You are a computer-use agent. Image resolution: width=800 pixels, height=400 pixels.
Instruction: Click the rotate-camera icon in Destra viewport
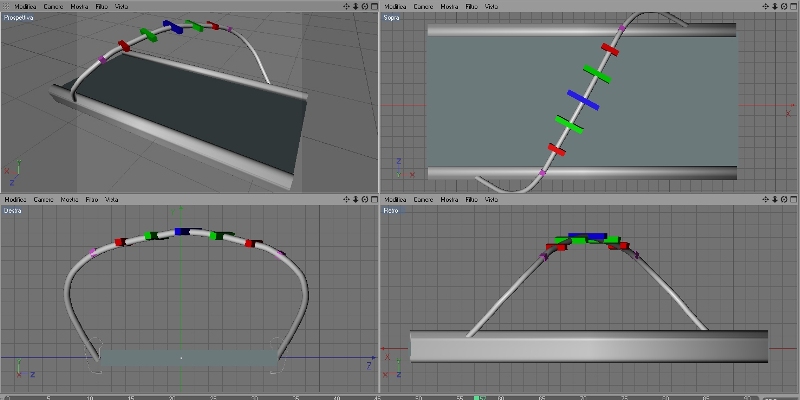pos(365,199)
